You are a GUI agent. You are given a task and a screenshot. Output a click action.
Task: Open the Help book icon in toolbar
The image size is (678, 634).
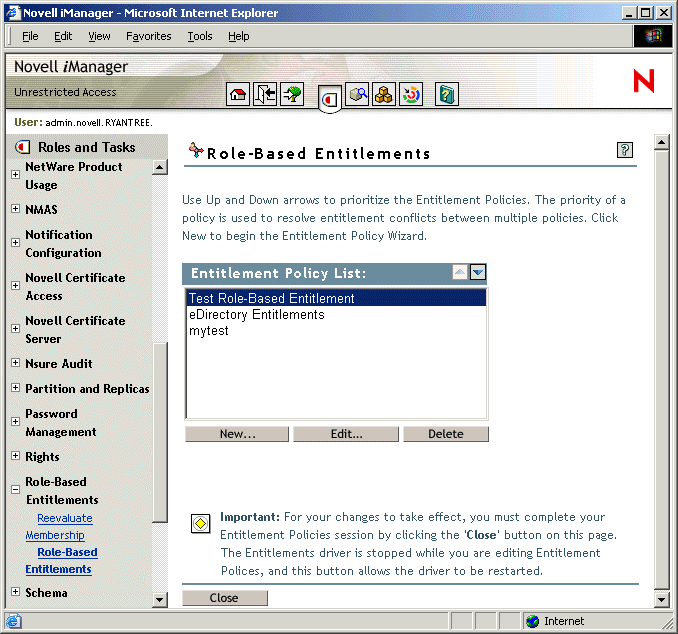[x=446, y=94]
